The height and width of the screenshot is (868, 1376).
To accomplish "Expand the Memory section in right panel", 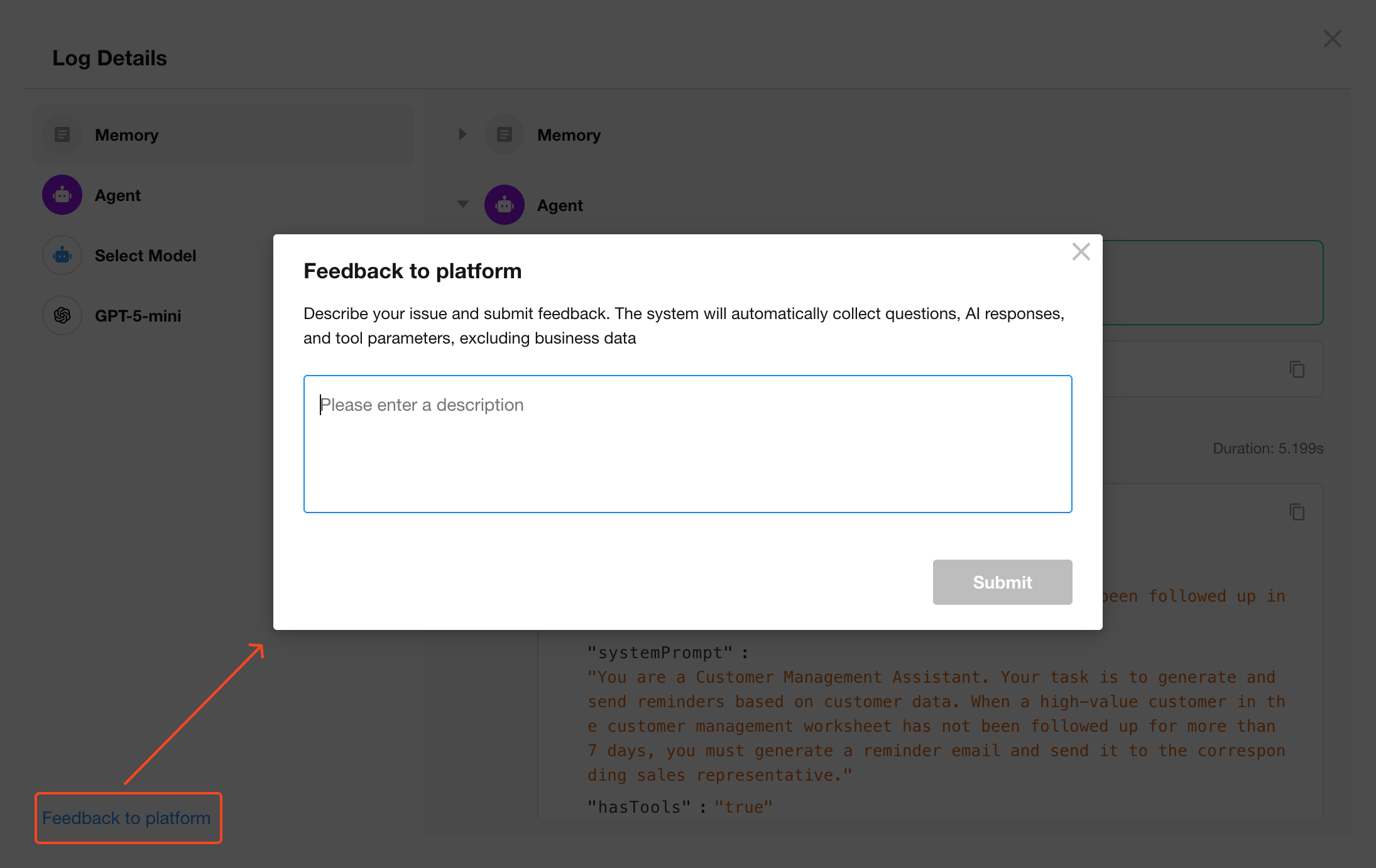I will 462,134.
